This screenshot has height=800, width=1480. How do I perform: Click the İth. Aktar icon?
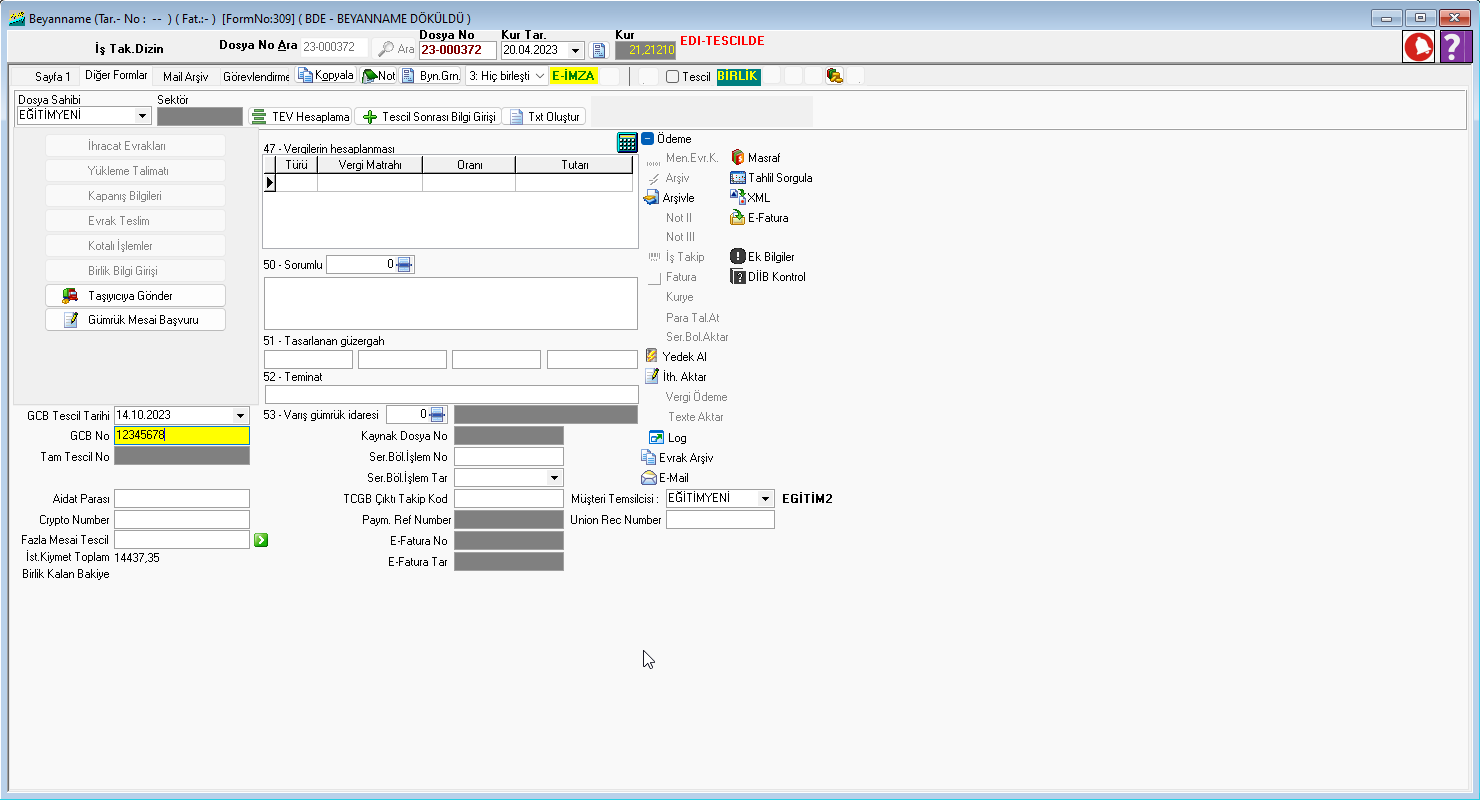(x=651, y=376)
